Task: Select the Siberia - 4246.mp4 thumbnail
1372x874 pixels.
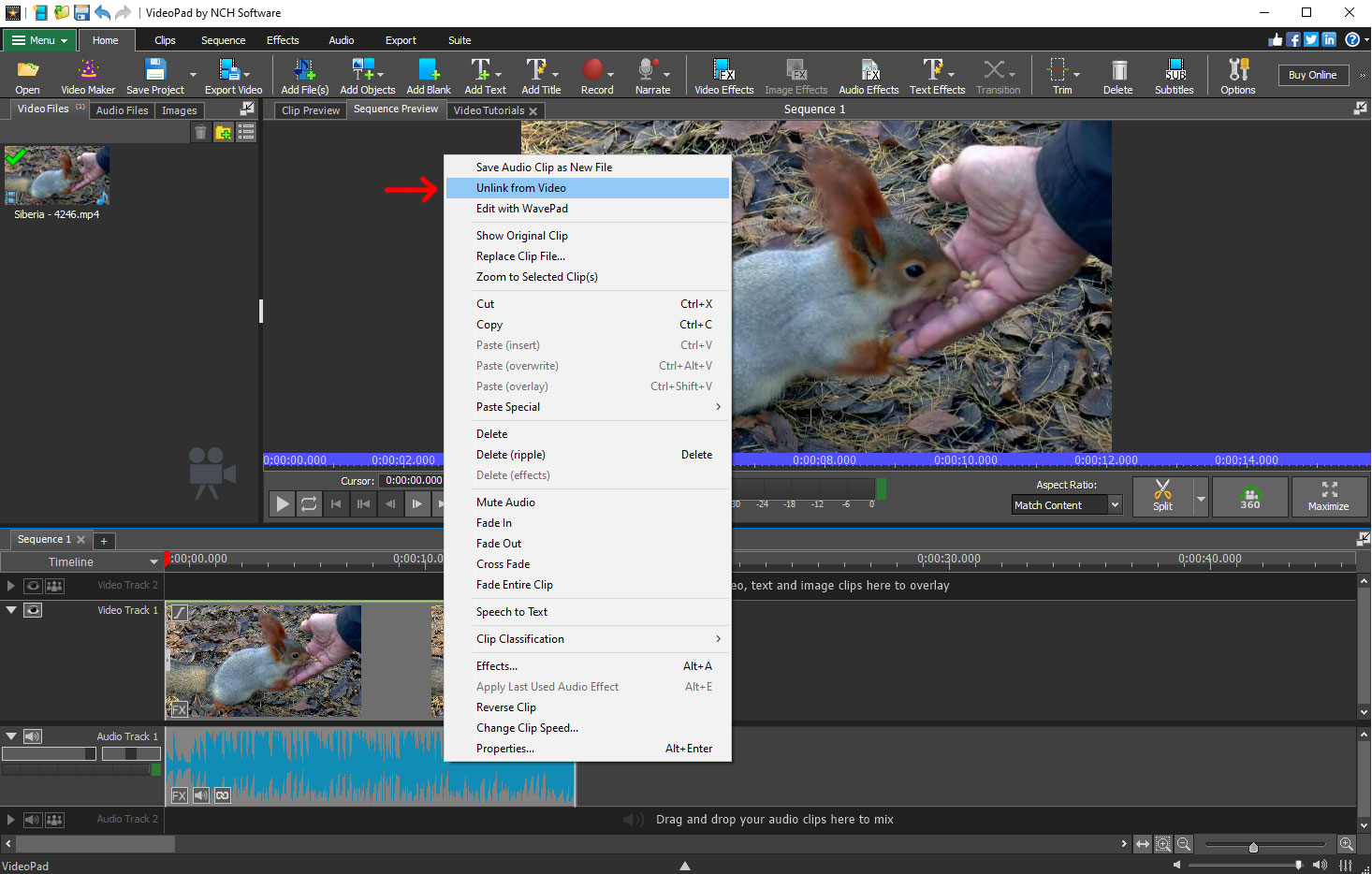Action: [x=57, y=175]
